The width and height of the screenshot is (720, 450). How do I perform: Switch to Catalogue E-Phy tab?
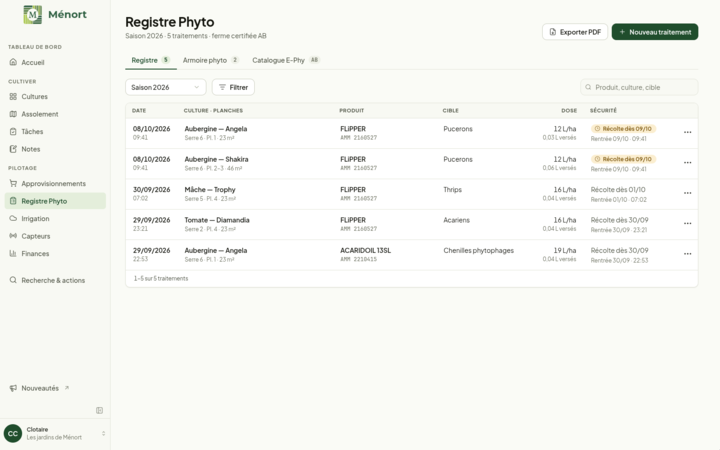285,60
